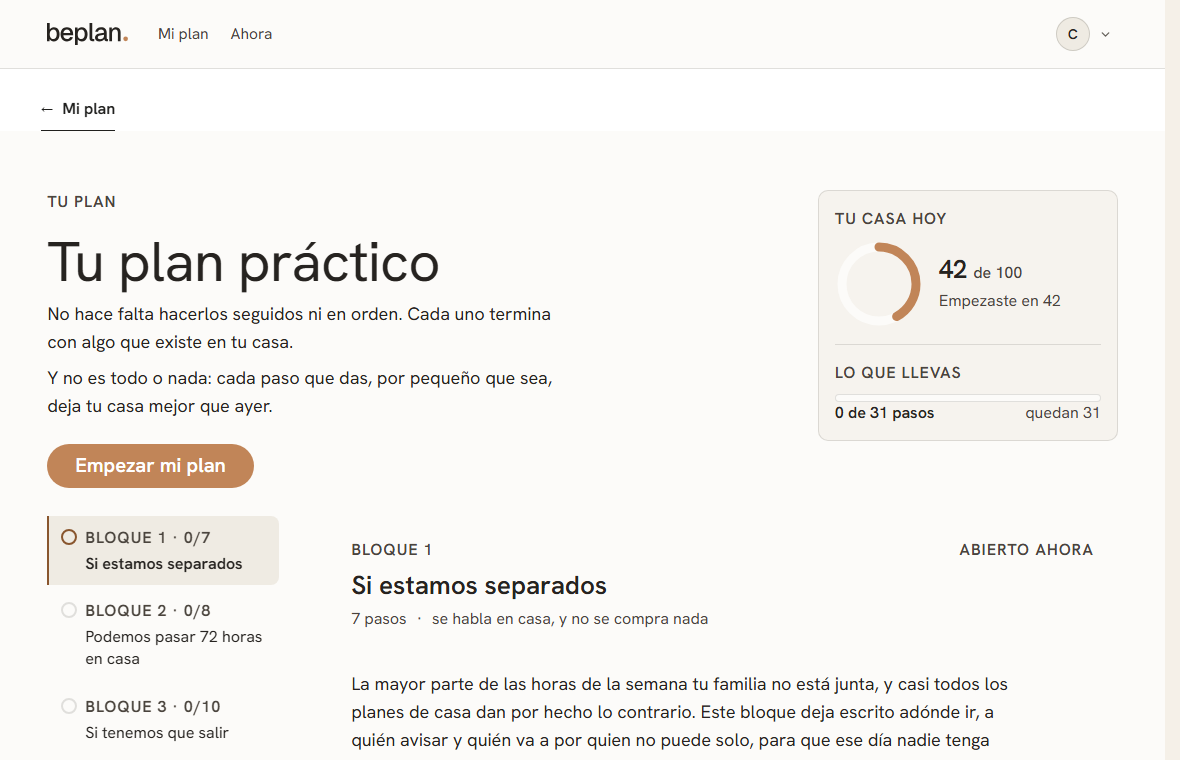Viewport: 1180px width, 760px height.
Task: Go to Ahora in the top navigation
Action: coord(251,34)
